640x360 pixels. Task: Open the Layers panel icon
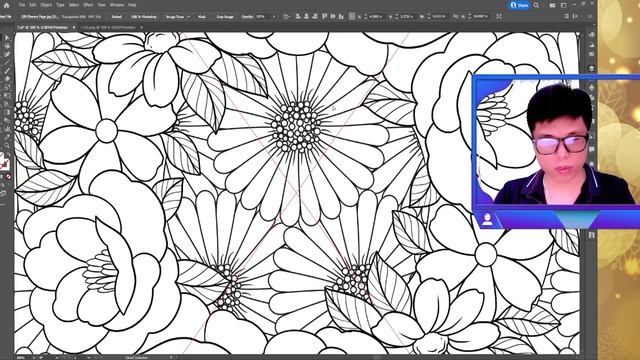[x=591, y=68]
